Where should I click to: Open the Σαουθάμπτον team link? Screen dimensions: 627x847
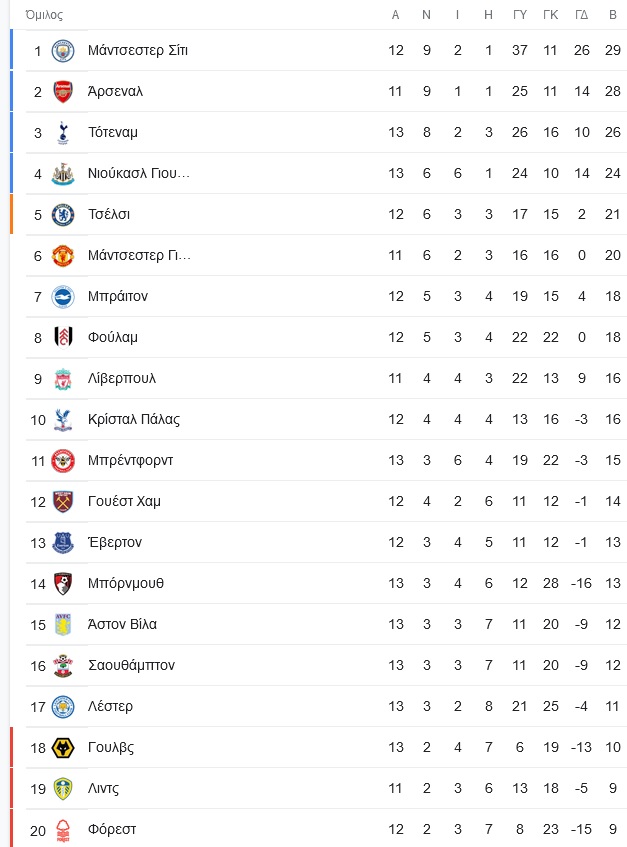[x=131, y=666]
